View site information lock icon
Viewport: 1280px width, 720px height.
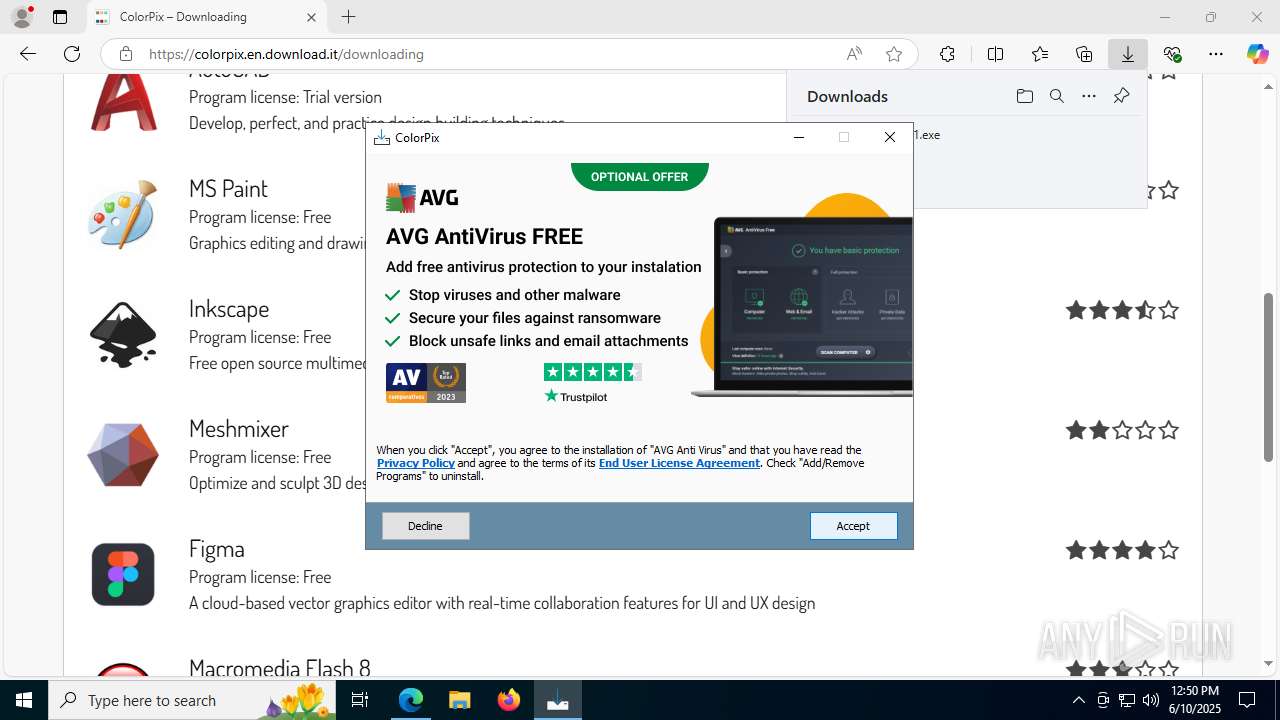[125, 54]
